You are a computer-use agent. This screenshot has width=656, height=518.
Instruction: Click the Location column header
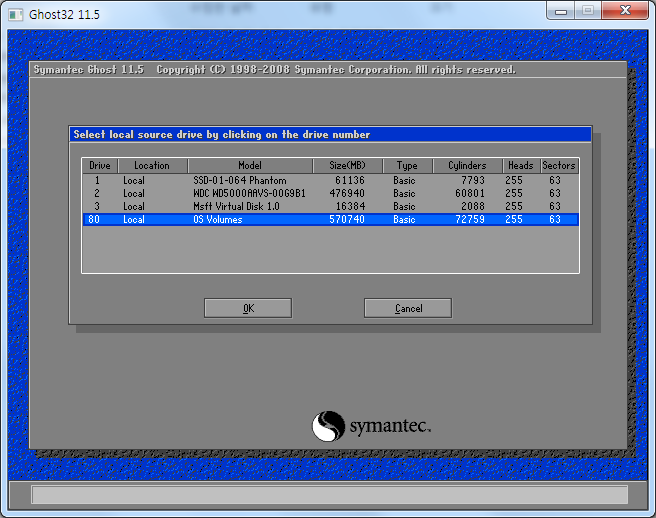(153, 166)
